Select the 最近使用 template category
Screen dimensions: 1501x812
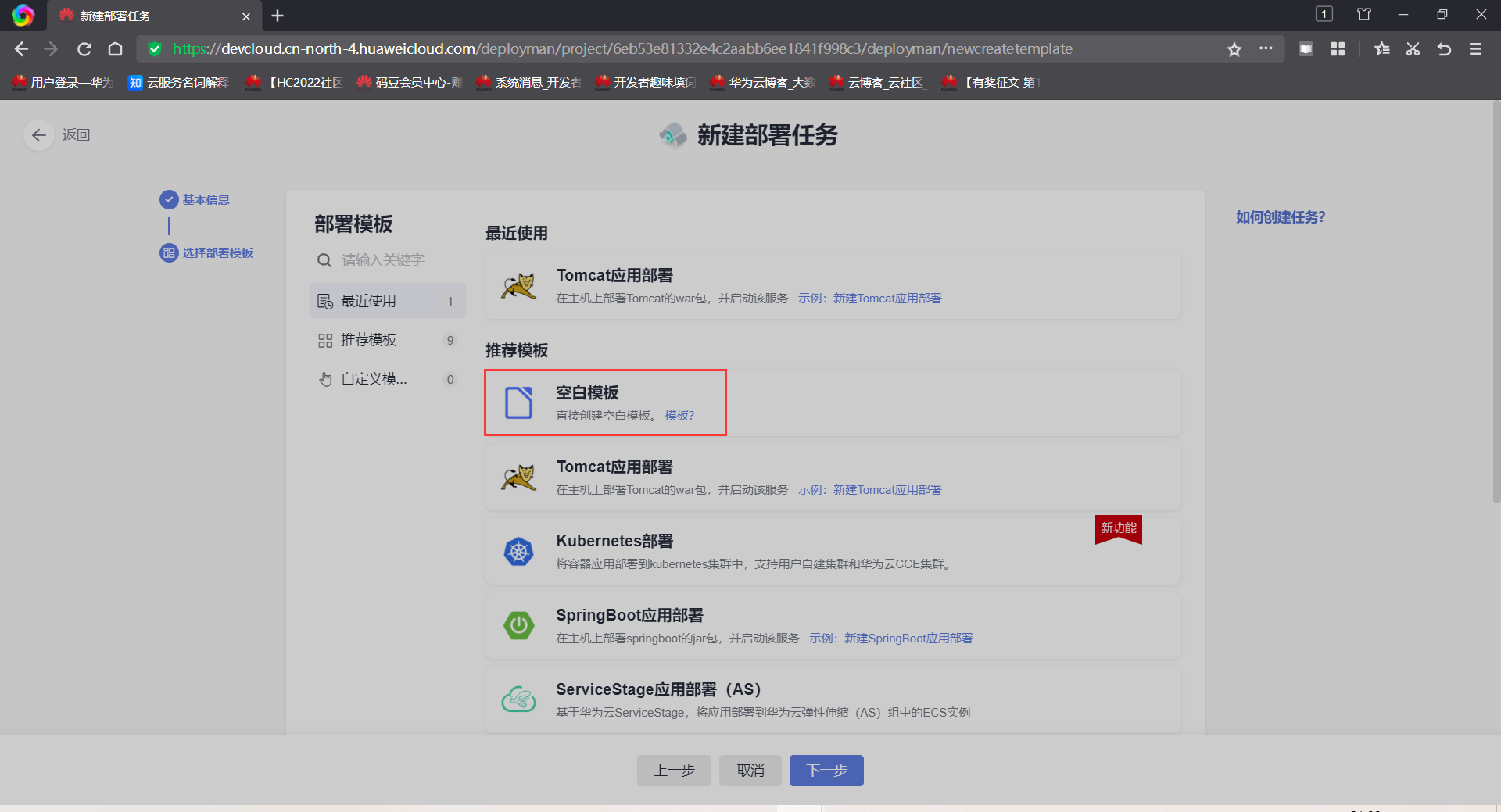pos(388,301)
